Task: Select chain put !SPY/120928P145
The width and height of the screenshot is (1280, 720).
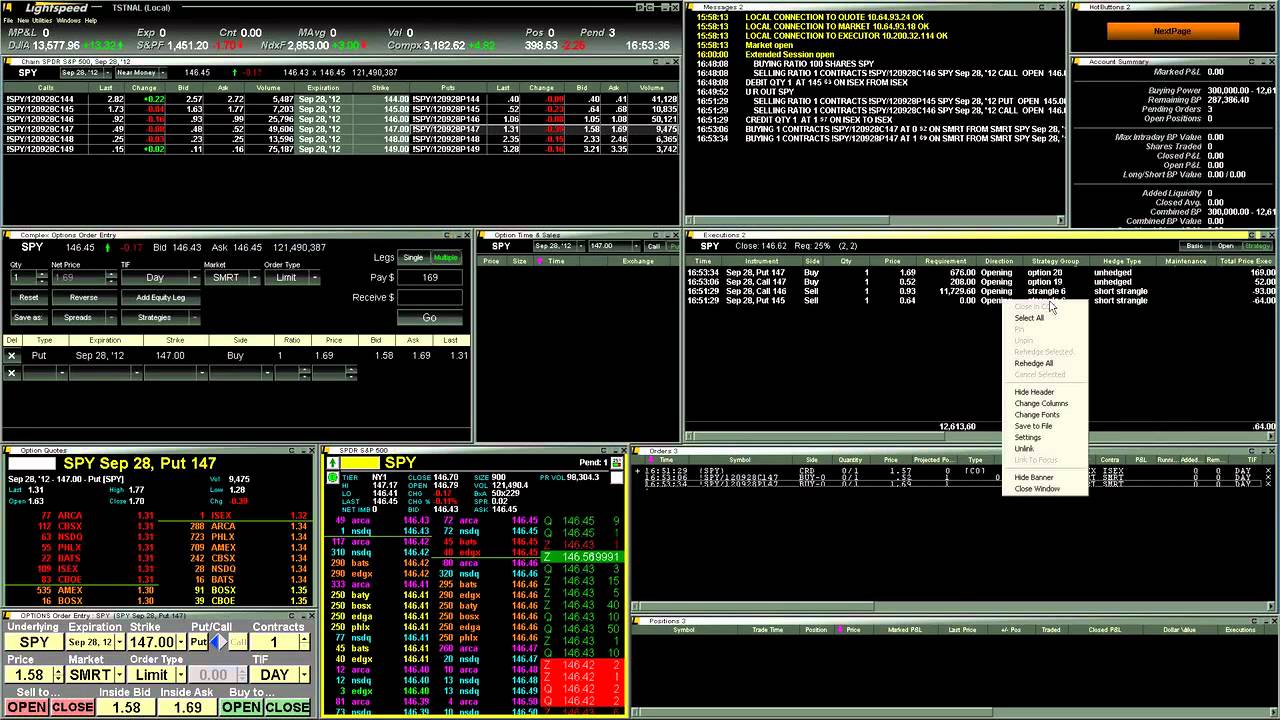Action: (x=446, y=109)
